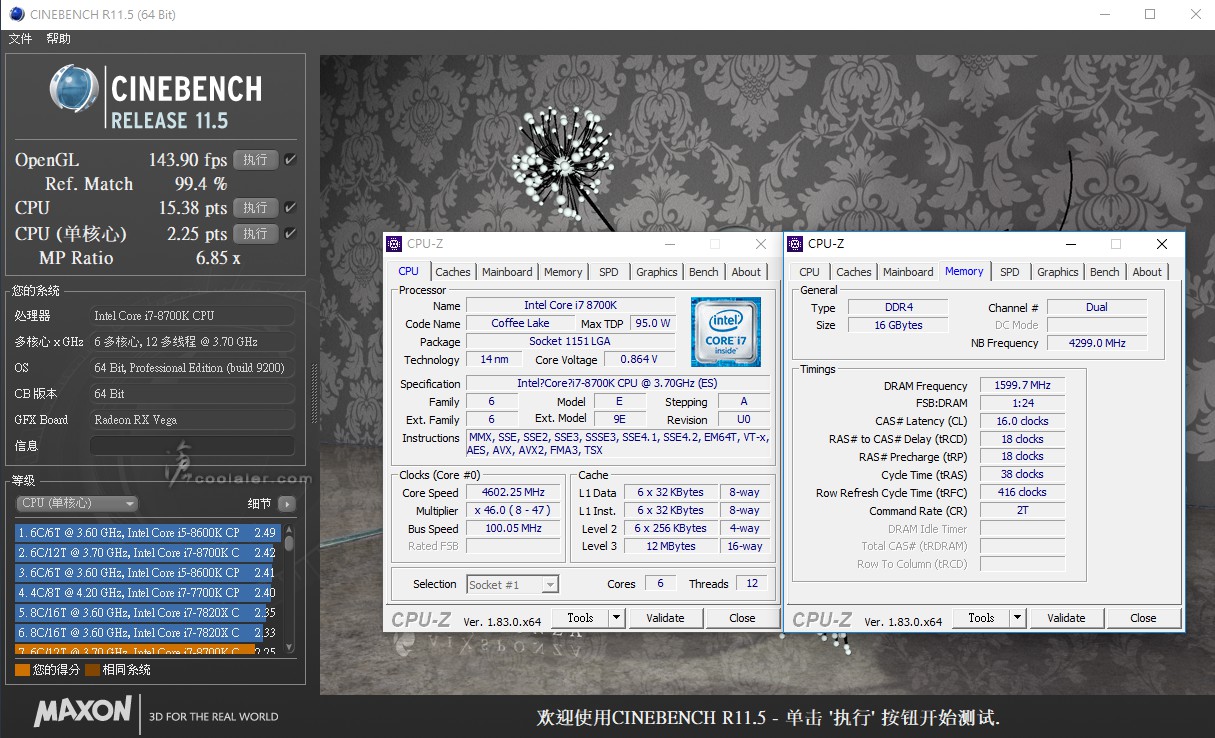Switch to Mainboard tab in CPU-Z Processor window
Viewport: 1215px width, 738px height.
pos(507,272)
